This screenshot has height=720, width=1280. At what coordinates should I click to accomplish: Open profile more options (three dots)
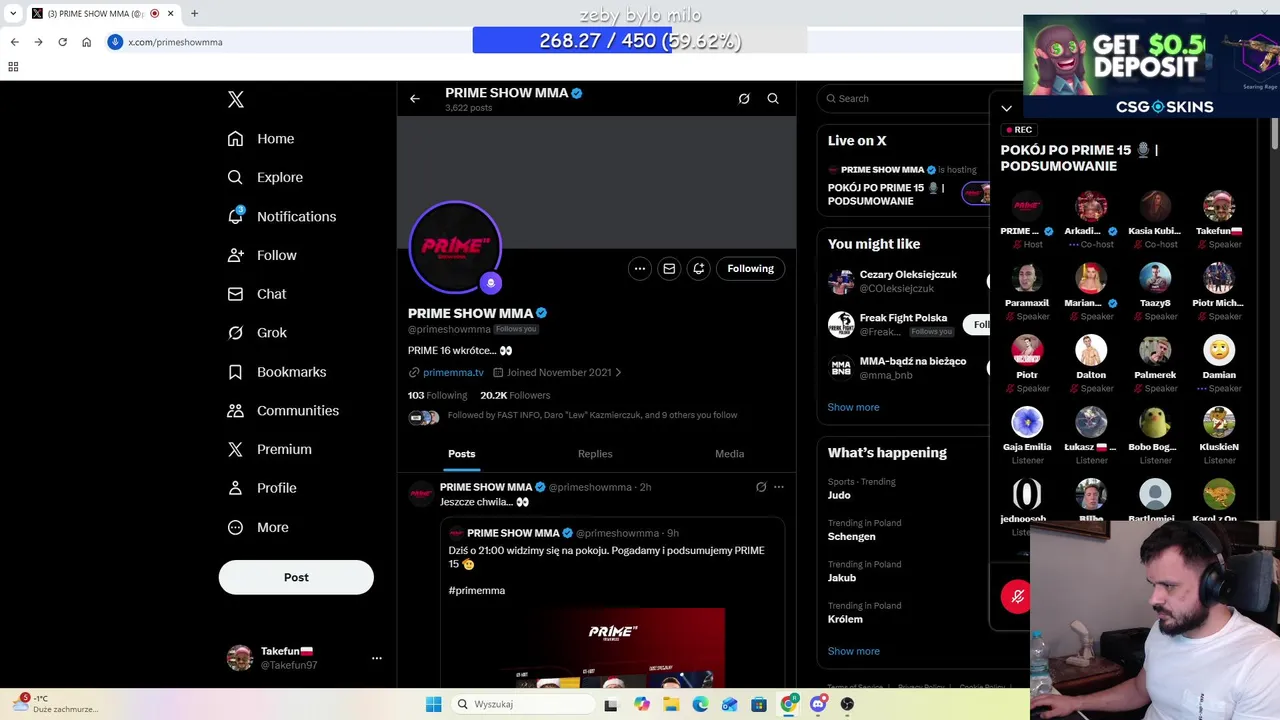[x=640, y=268]
